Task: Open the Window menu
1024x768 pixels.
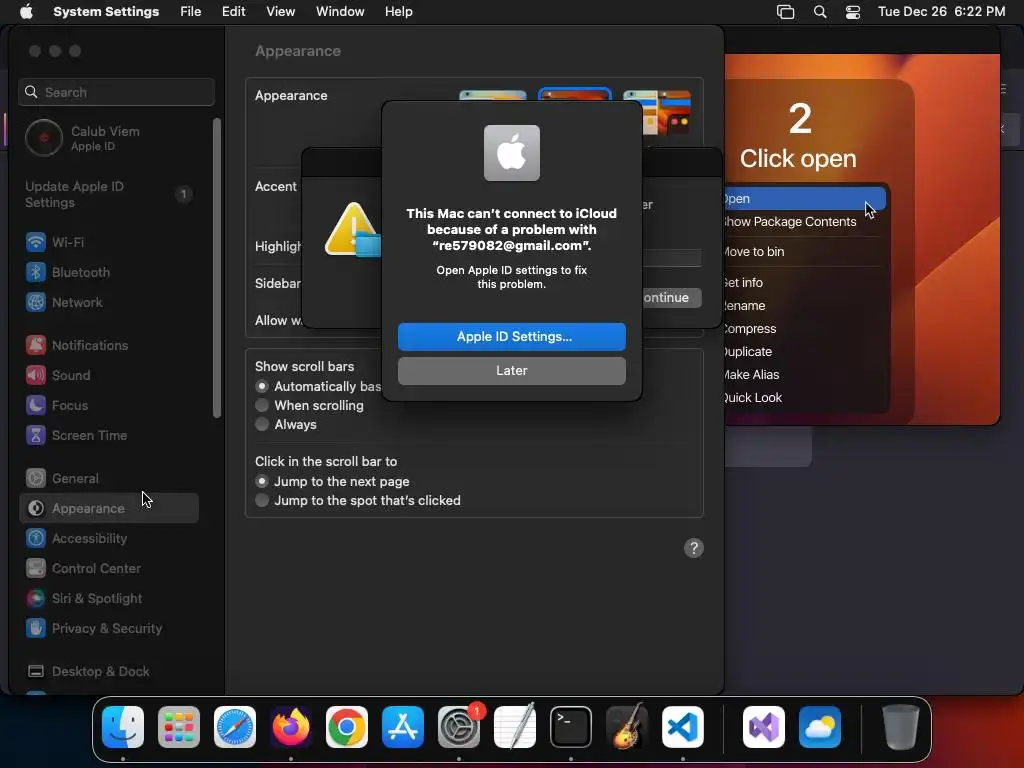Action: click(x=340, y=12)
